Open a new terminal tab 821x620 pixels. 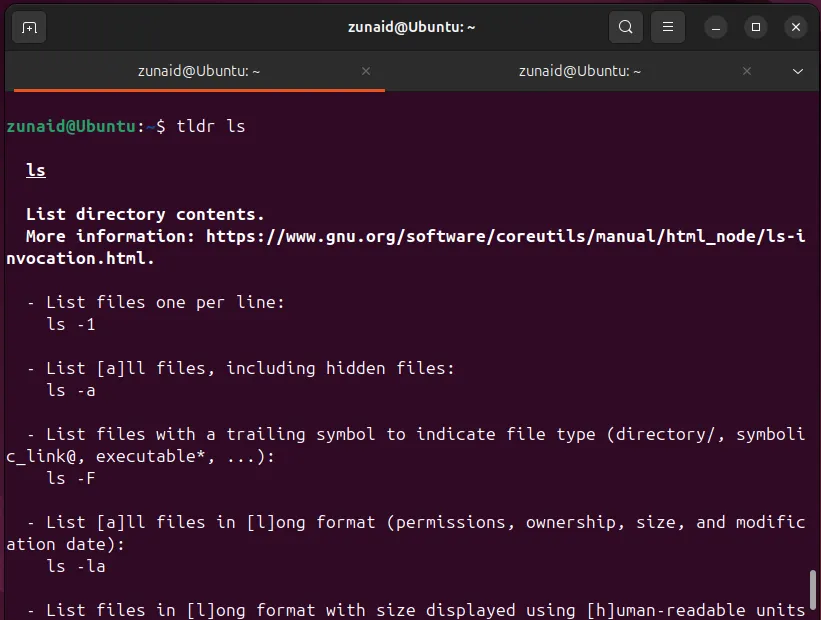pos(28,27)
